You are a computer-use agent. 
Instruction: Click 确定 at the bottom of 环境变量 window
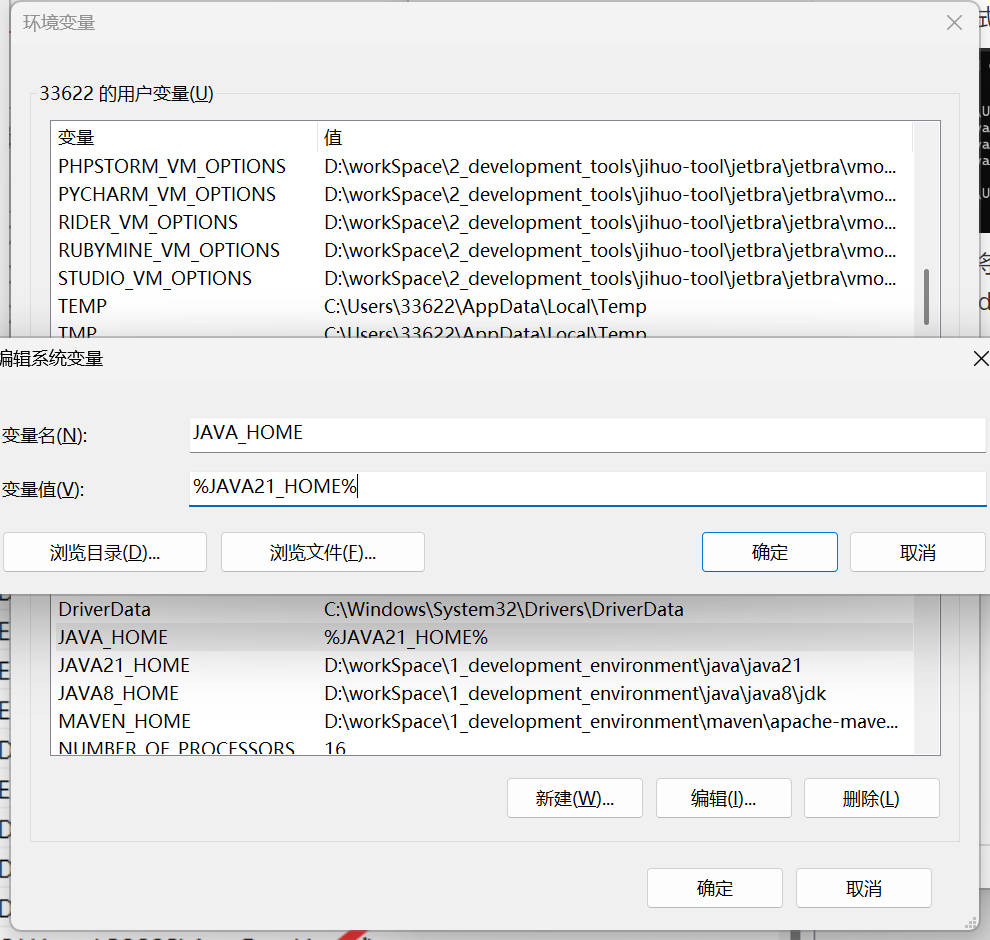coord(714,888)
